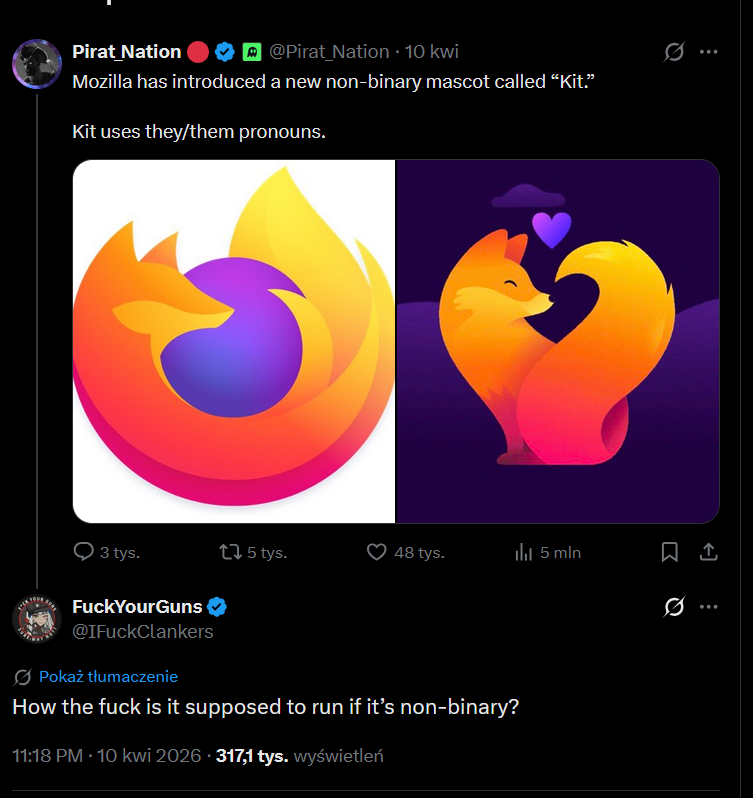Image resolution: width=753 pixels, height=798 pixels.
Task: Open more options on Pirat_Nation tweet
Action: pyautogui.click(x=708, y=51)
